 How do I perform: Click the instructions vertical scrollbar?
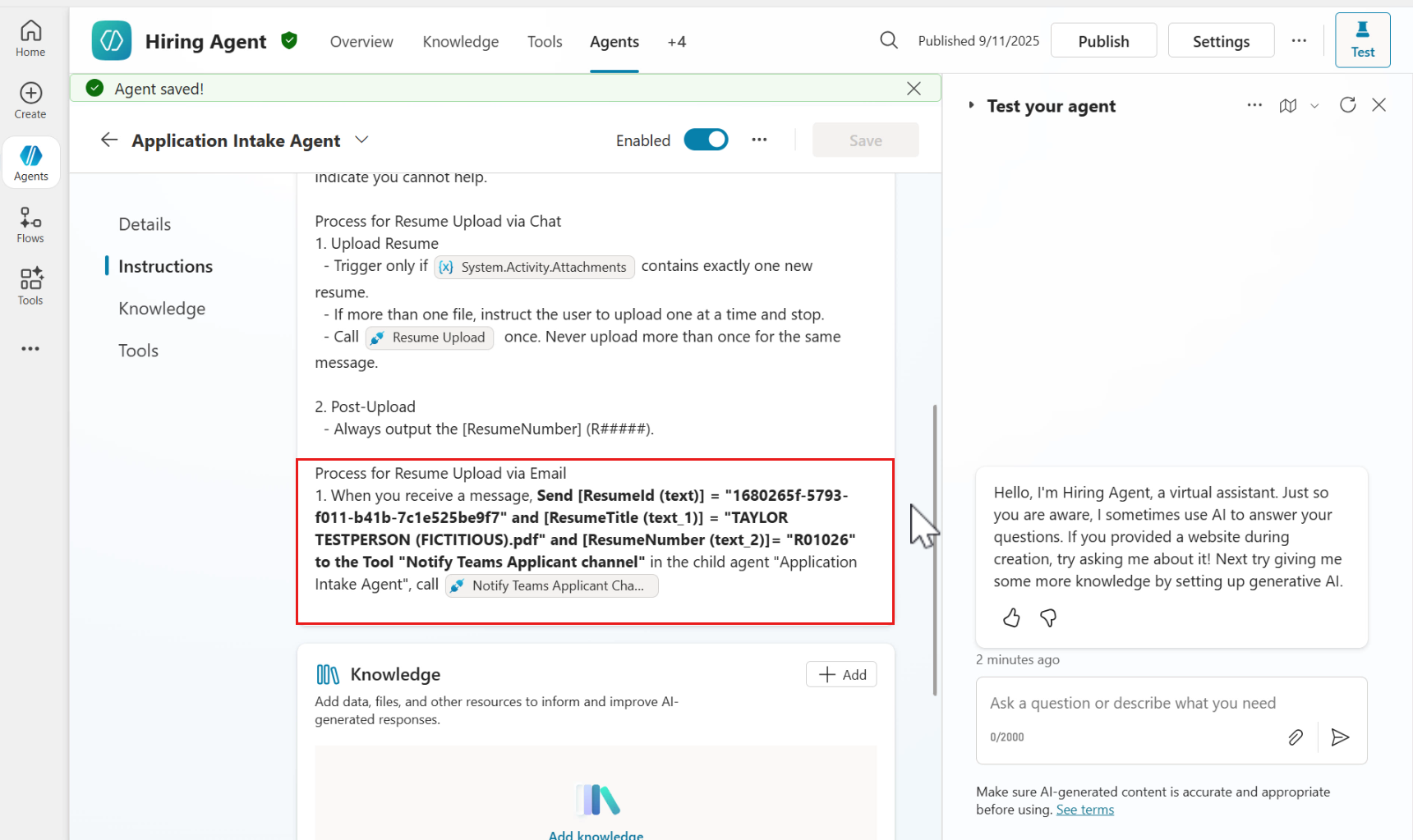935,550
